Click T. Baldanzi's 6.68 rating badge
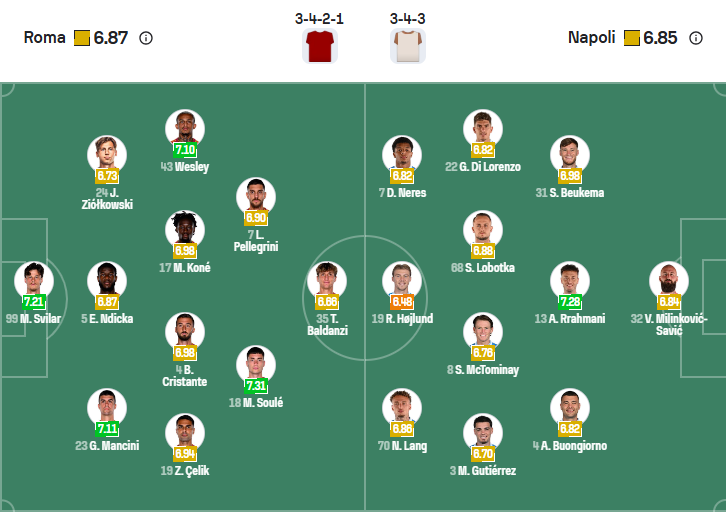 [x=327, y=301]
